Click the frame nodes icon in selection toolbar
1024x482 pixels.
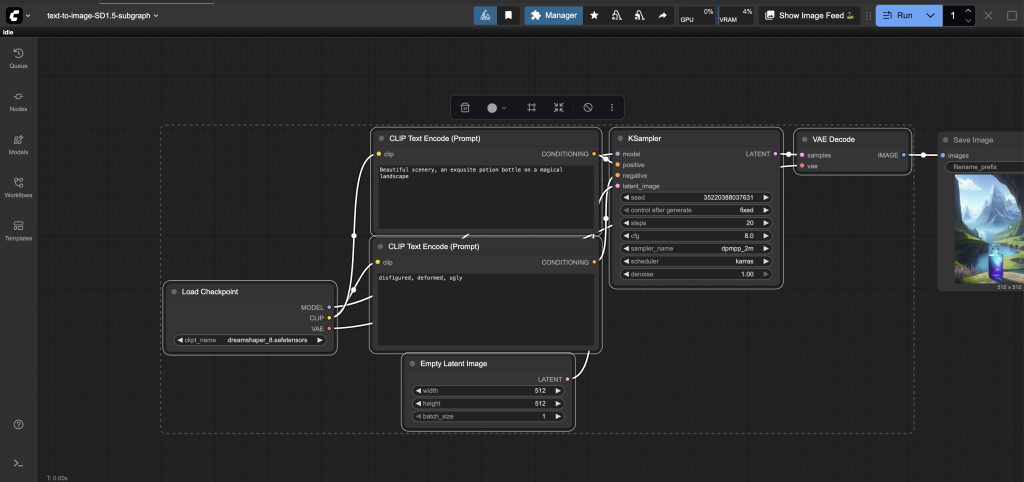(x=532, y=108)
